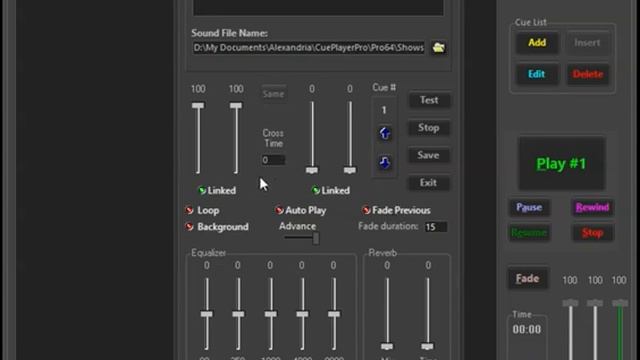This screenshot has height=360, width=640.
Task: Click the cue editor Stop button
Action: [429, 128]
